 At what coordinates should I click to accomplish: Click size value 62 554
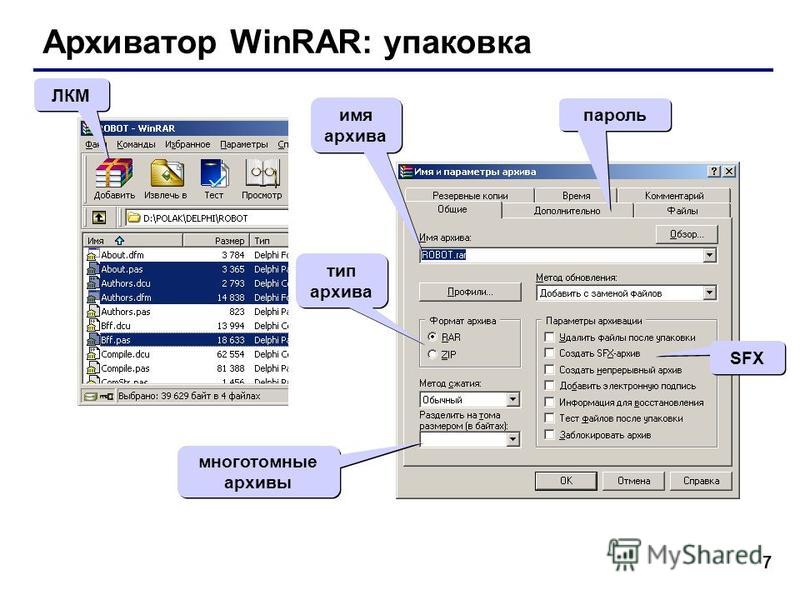tap(231, 354)
